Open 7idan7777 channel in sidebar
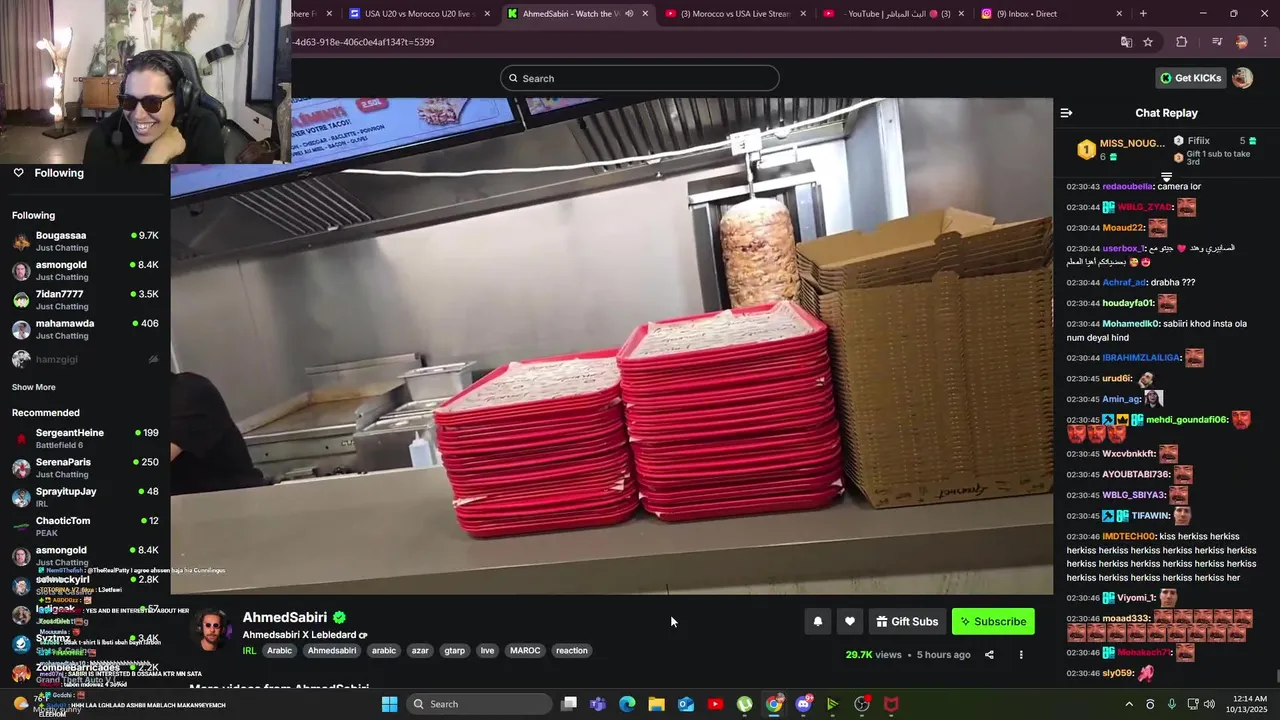Screen dimensions: 1280x720 (85, 300)
